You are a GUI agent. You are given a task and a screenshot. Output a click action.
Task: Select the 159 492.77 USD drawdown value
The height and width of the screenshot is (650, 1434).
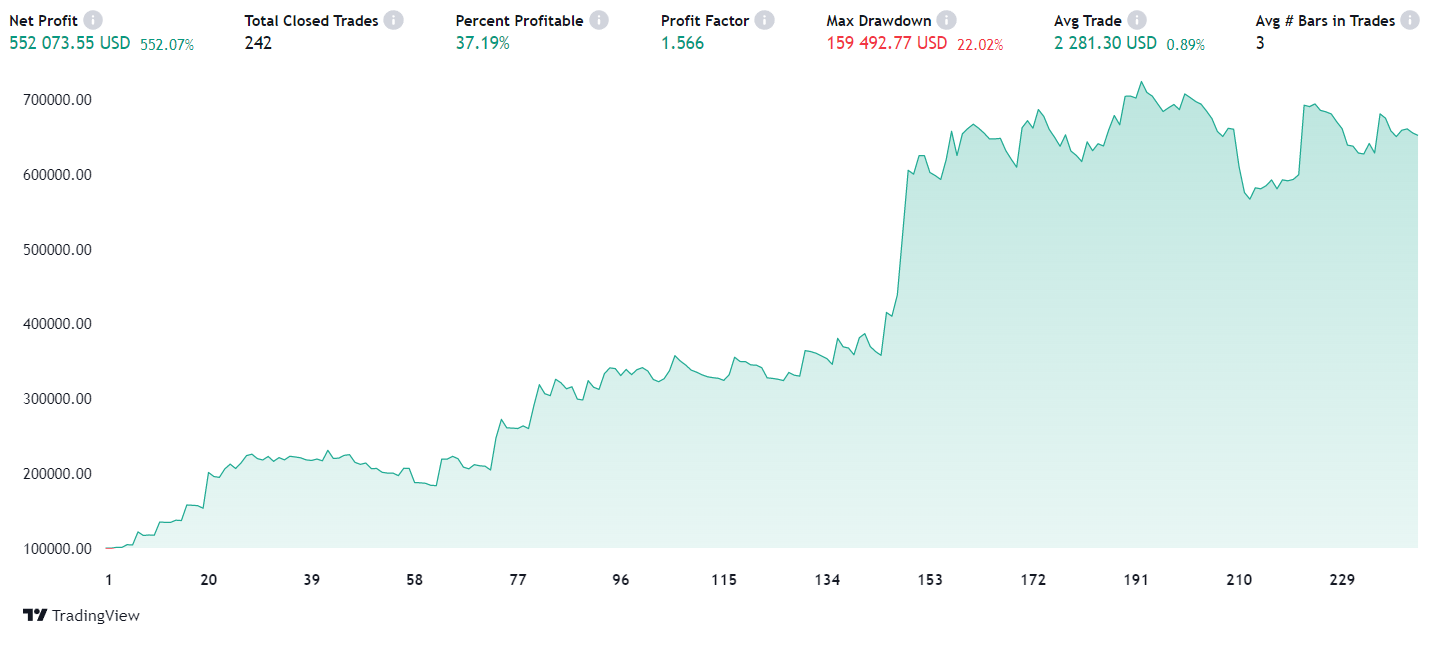pyautogui.click(x=887, y=43)
